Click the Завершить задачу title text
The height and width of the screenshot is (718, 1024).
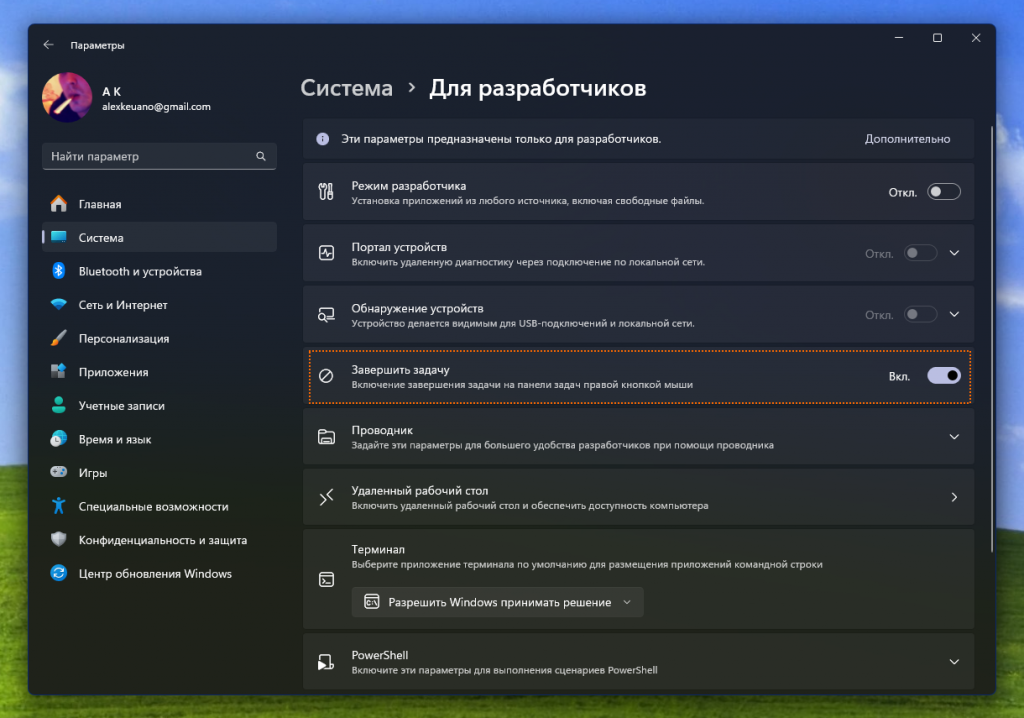click(x=400, y=369)
